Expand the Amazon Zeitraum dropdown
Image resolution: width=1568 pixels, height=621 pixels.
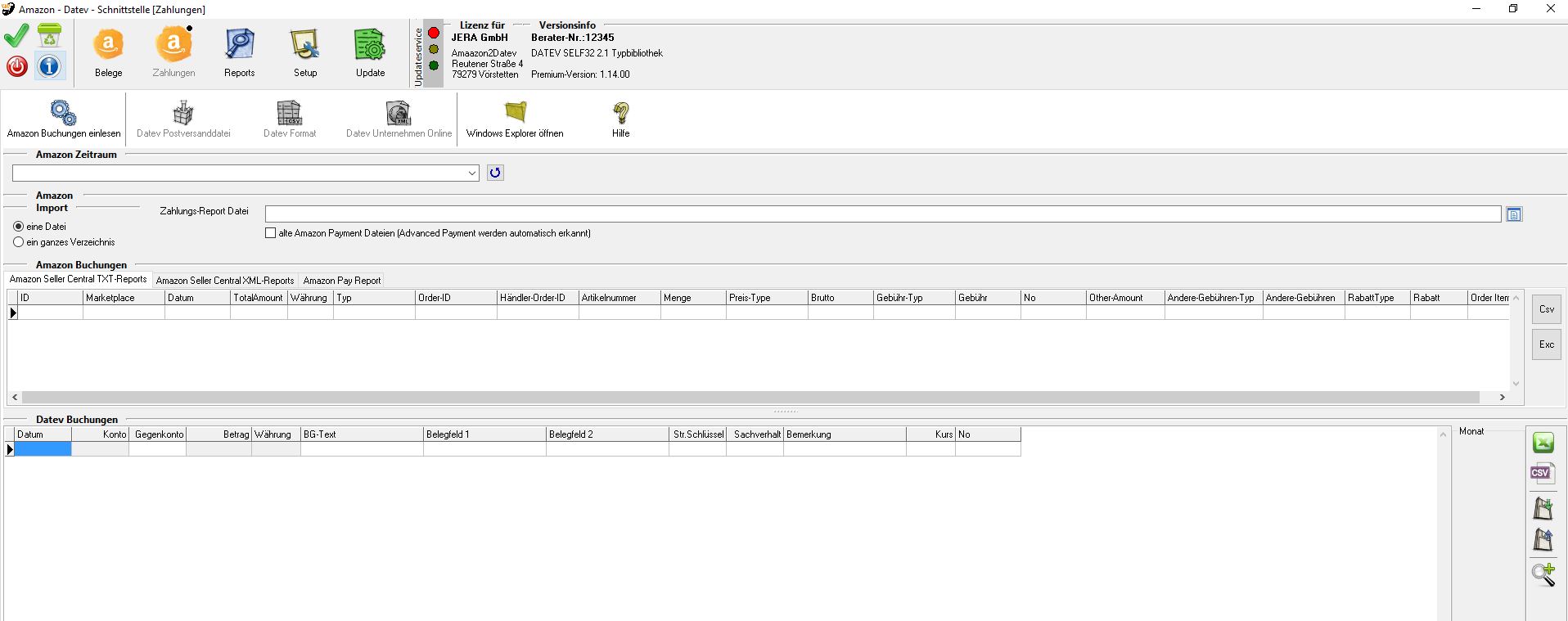coord(472,173)
